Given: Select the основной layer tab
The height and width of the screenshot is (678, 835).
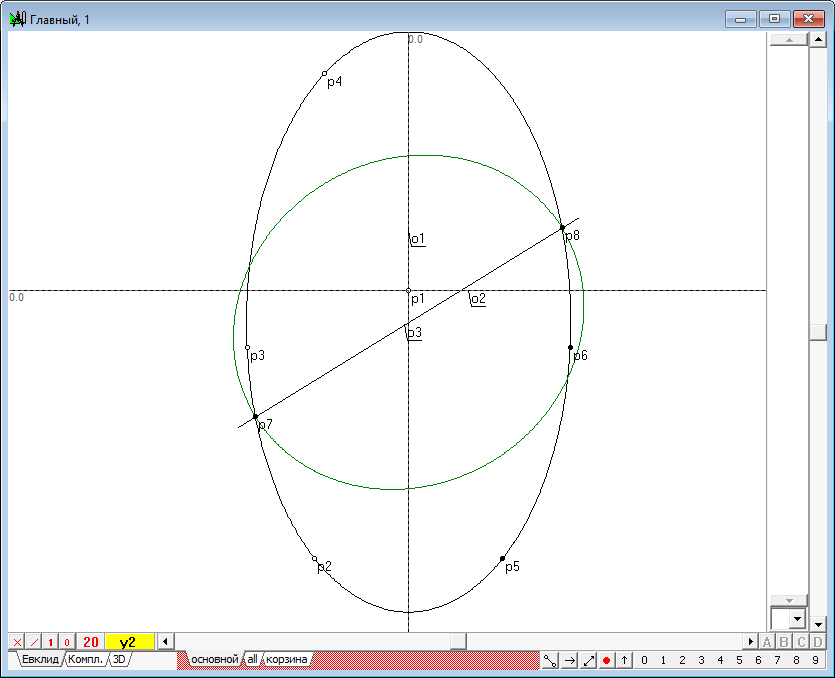Looking at the screenshot, I should 215,659.
